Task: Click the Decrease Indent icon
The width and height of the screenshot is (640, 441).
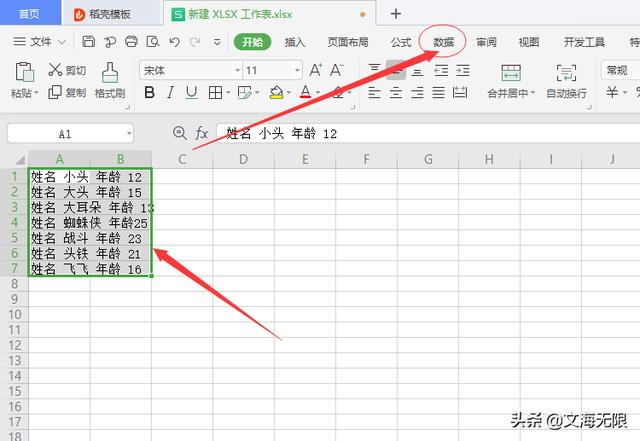Action: [441, 71]
